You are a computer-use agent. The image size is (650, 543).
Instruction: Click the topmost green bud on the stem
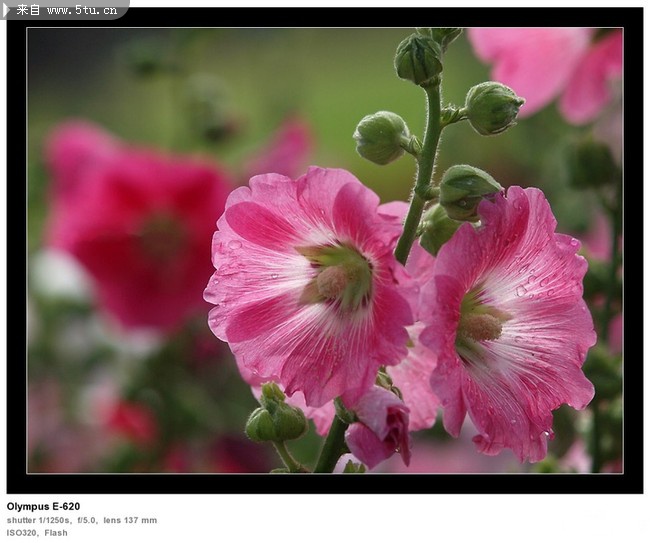click(x=419, y=58)
